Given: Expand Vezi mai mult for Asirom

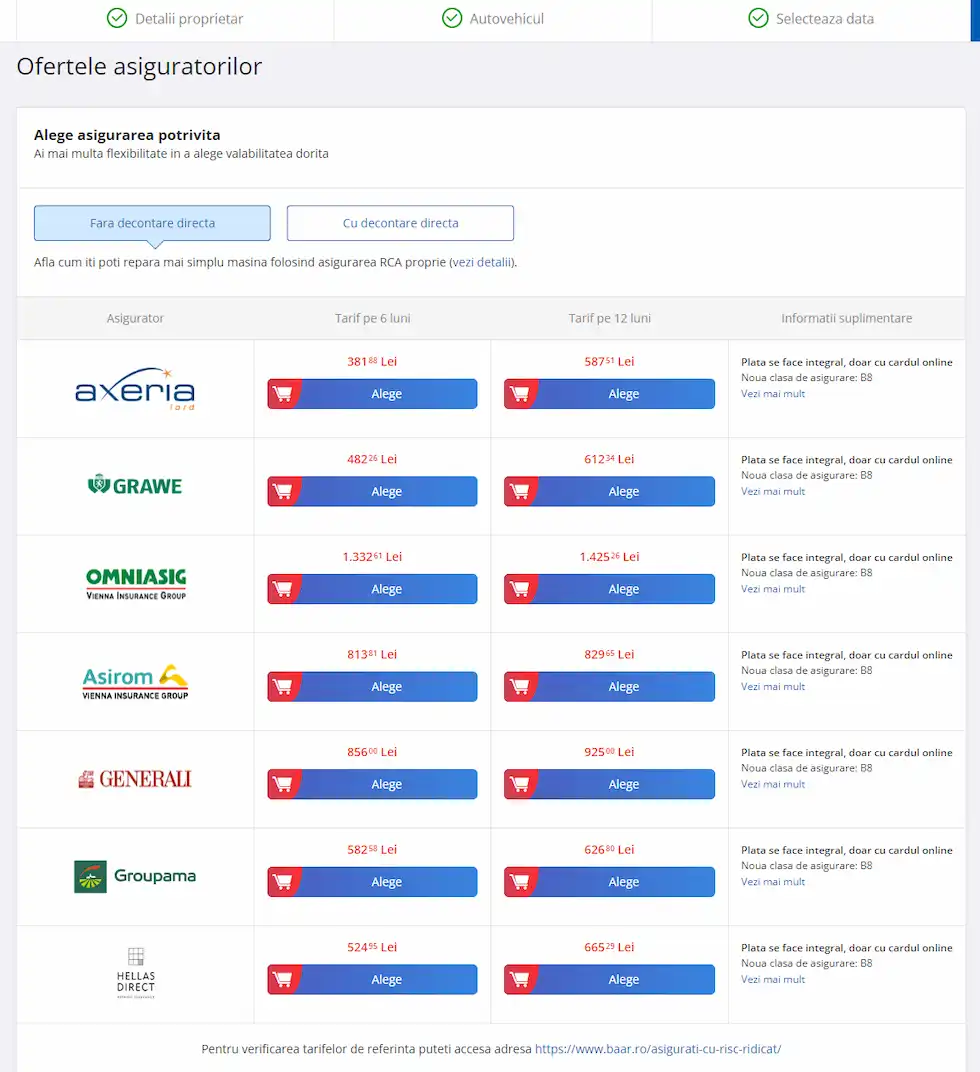Looking at the screenshot, I should [x=773, y=686].
